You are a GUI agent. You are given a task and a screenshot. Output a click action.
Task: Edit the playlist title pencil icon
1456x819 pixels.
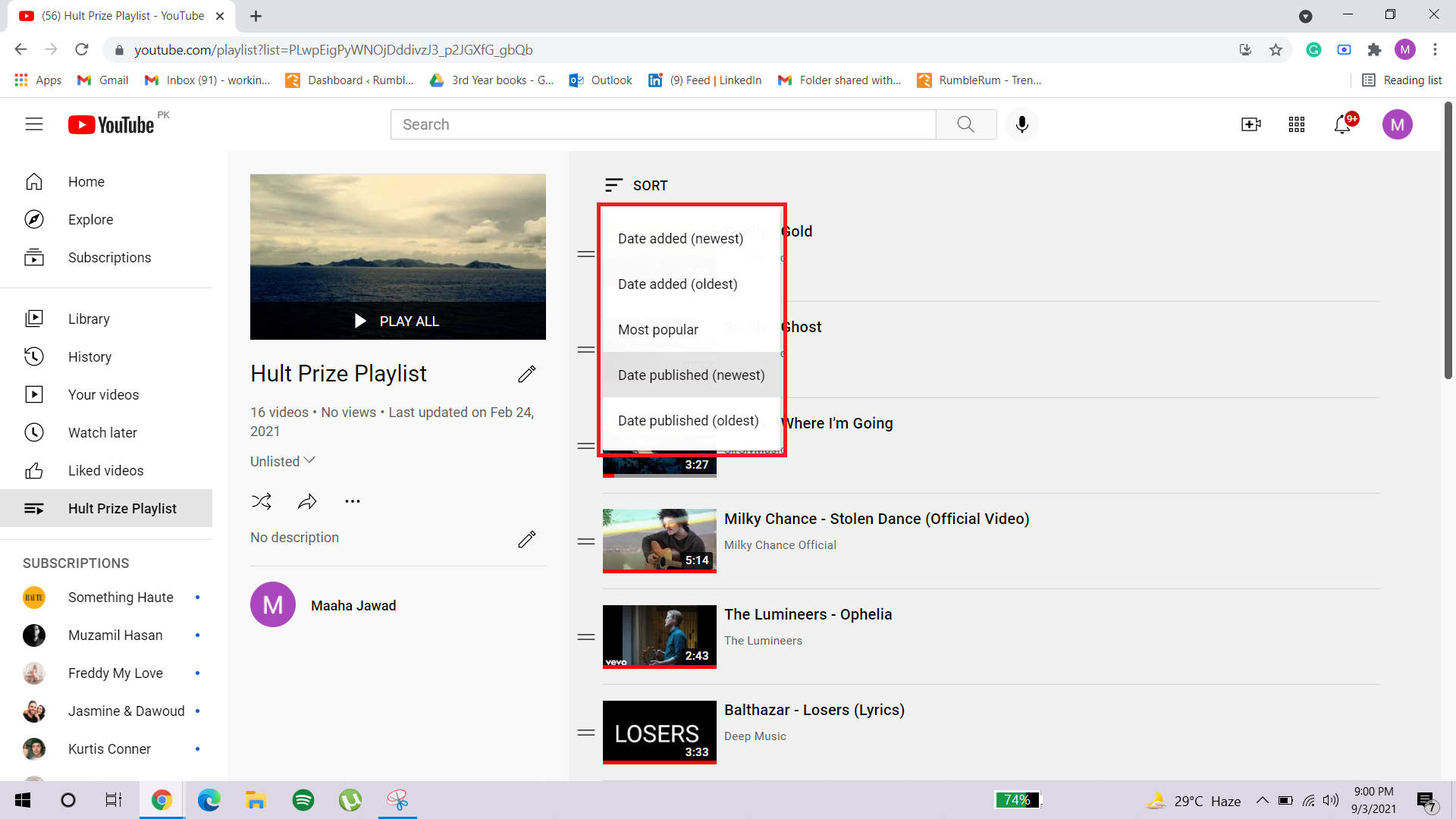[x=527, y=374]
